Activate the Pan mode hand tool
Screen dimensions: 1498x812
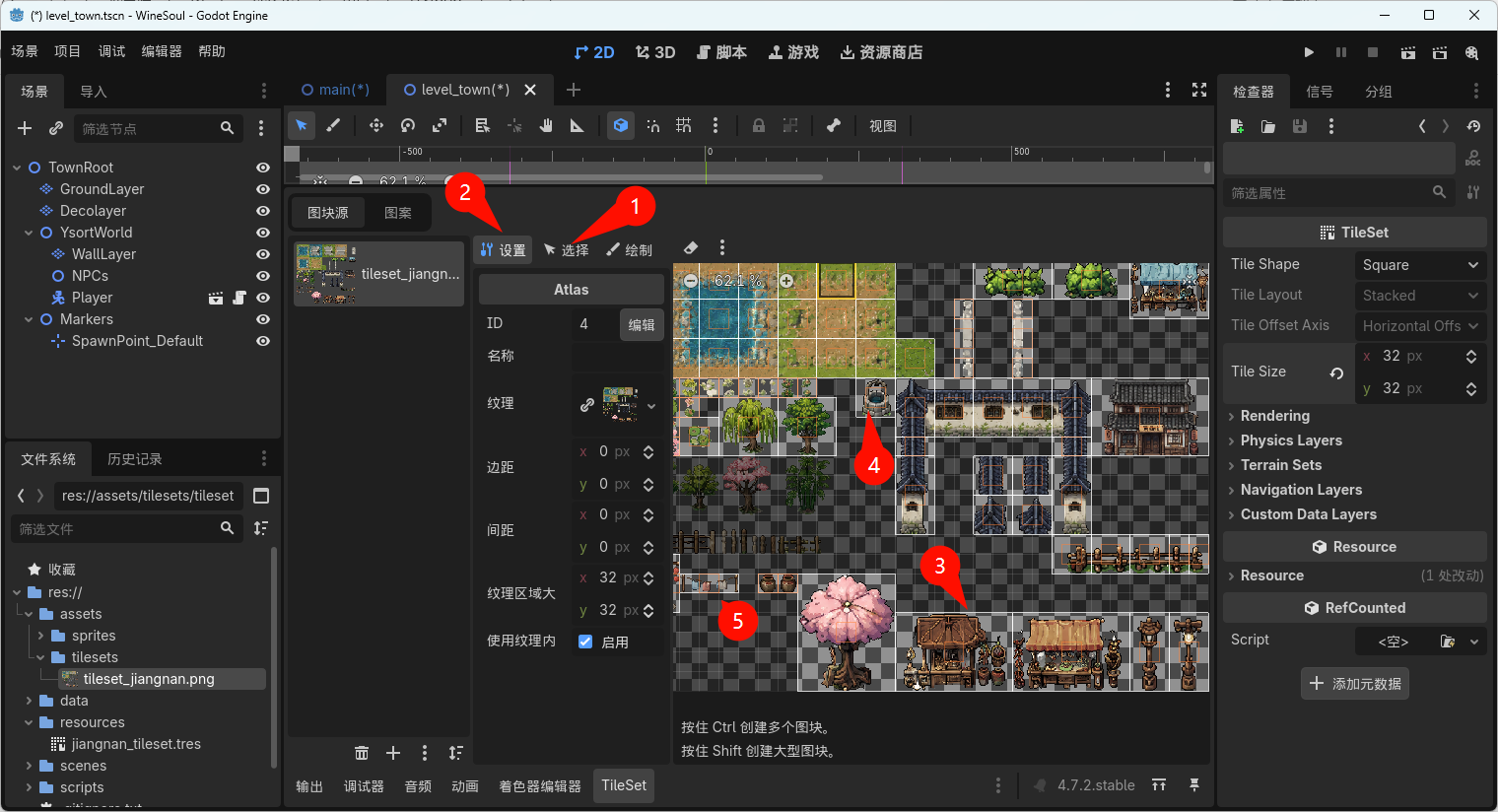tap(546, 126)
